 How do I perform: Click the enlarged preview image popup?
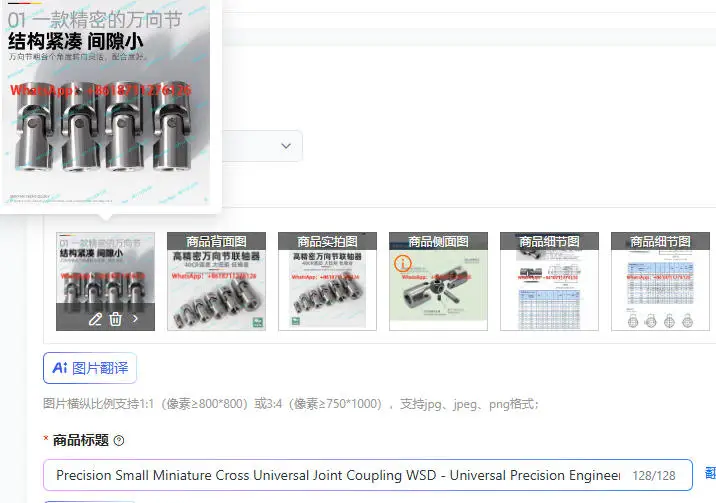point(106,103)
